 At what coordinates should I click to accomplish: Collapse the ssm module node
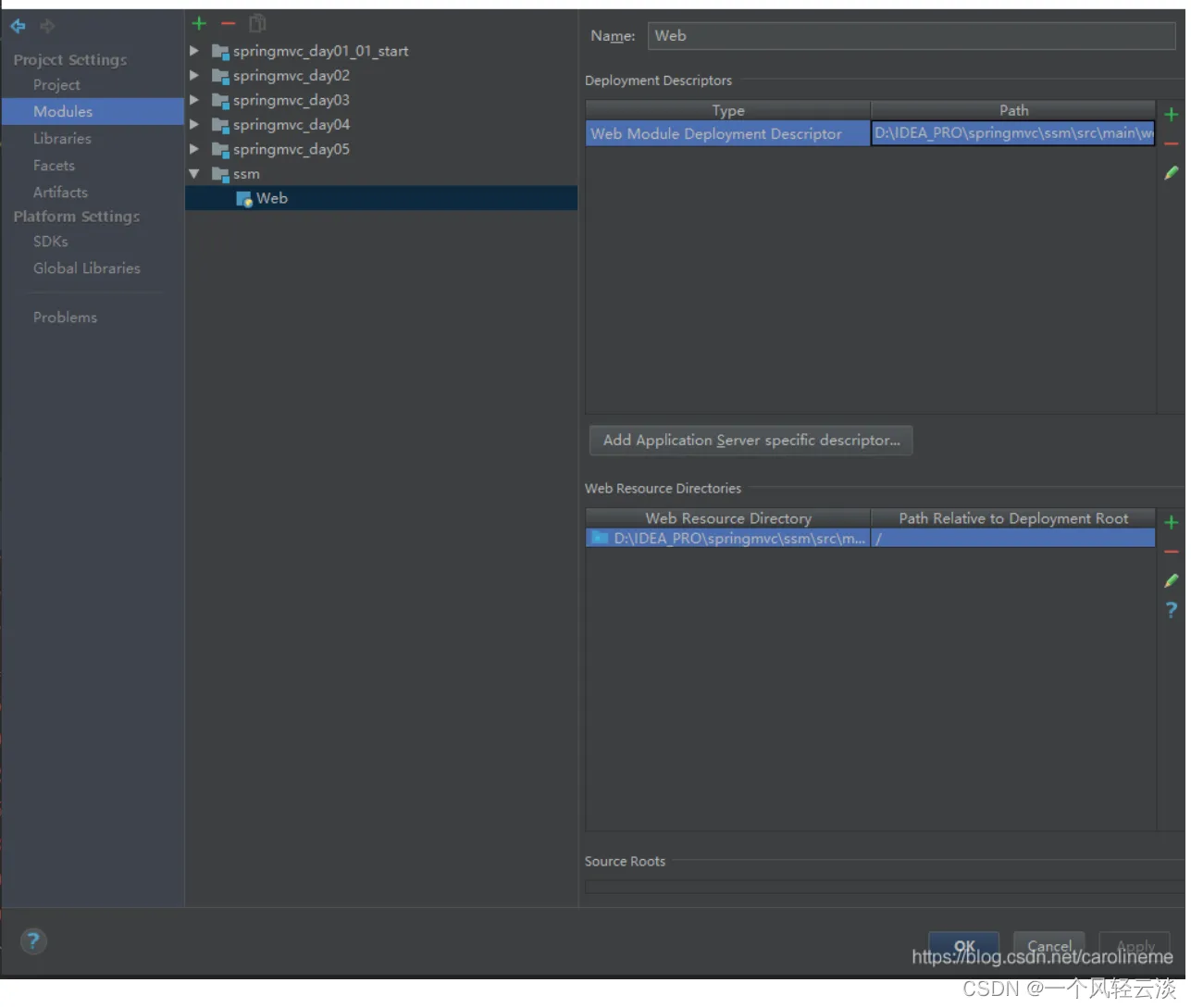[194, 173]
